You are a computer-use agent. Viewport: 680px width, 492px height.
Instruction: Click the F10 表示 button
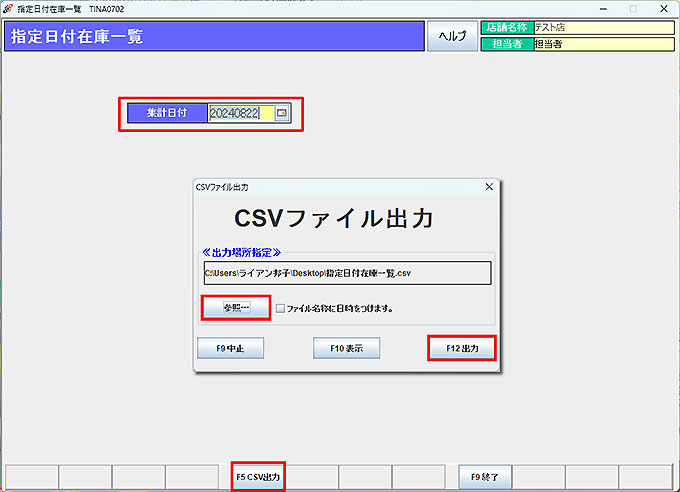(347, 348)
